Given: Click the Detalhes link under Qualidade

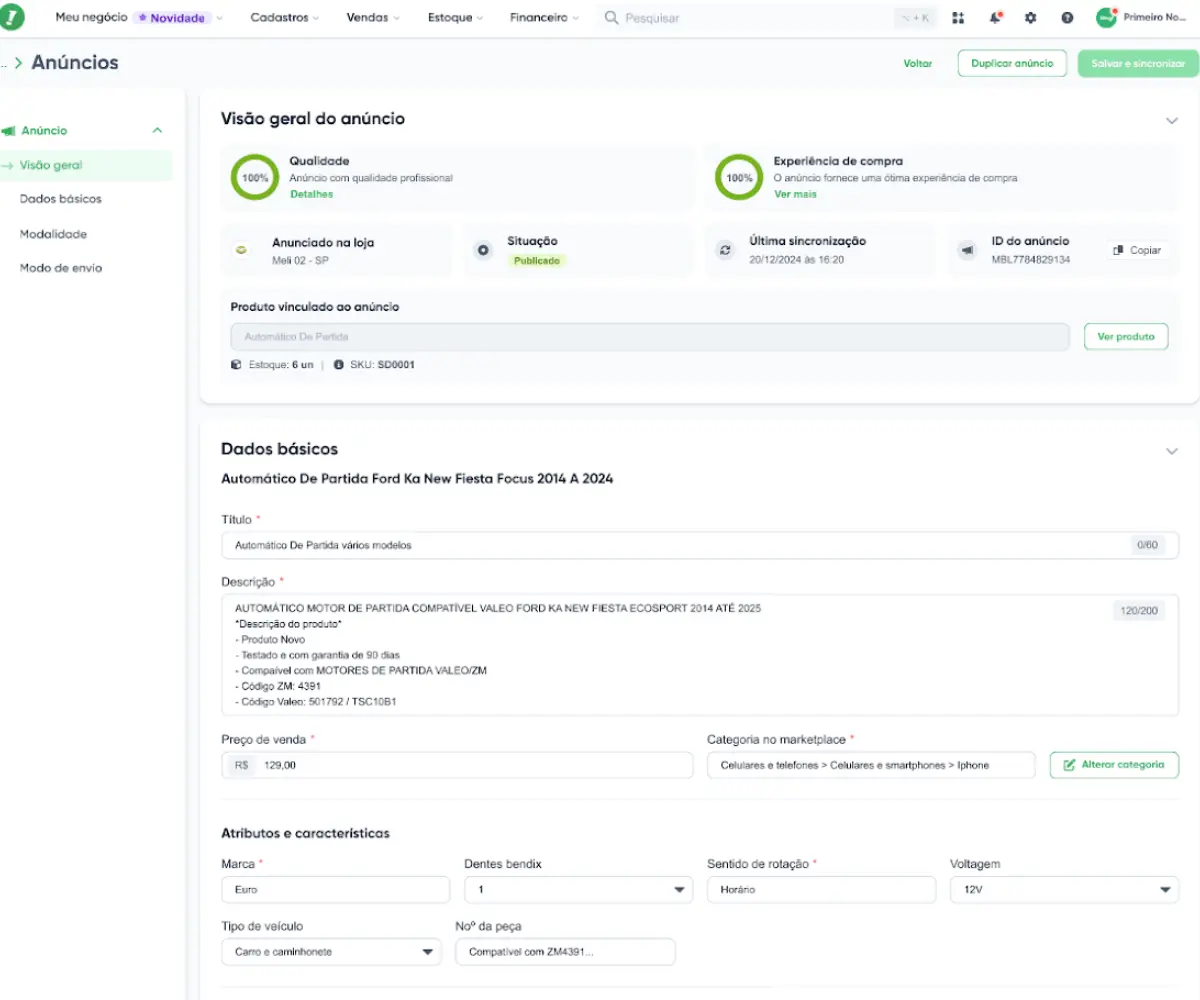Looking at the screenshot, I should tap(311, 194).
